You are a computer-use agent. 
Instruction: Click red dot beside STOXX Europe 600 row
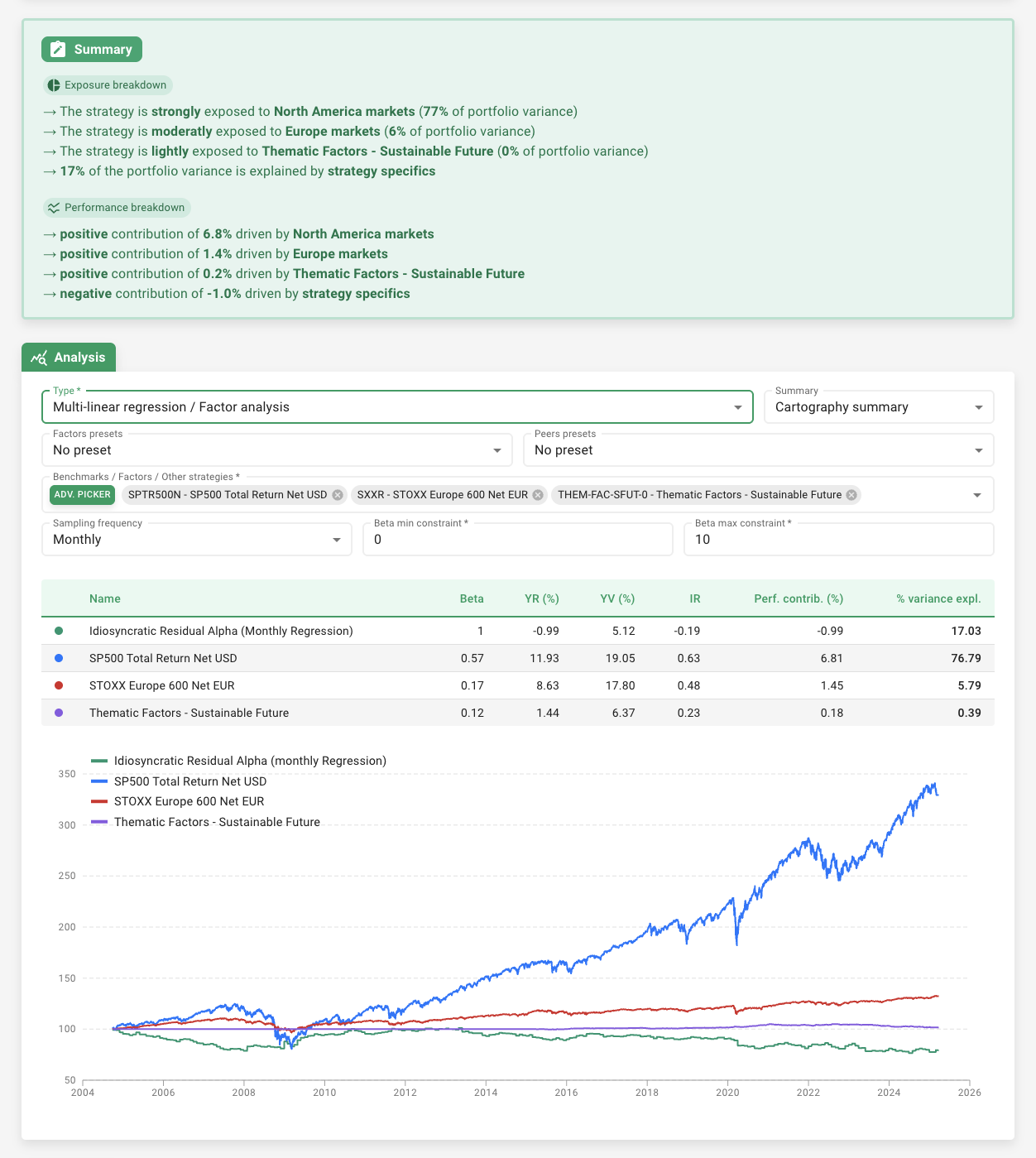(x=59, y=685)
